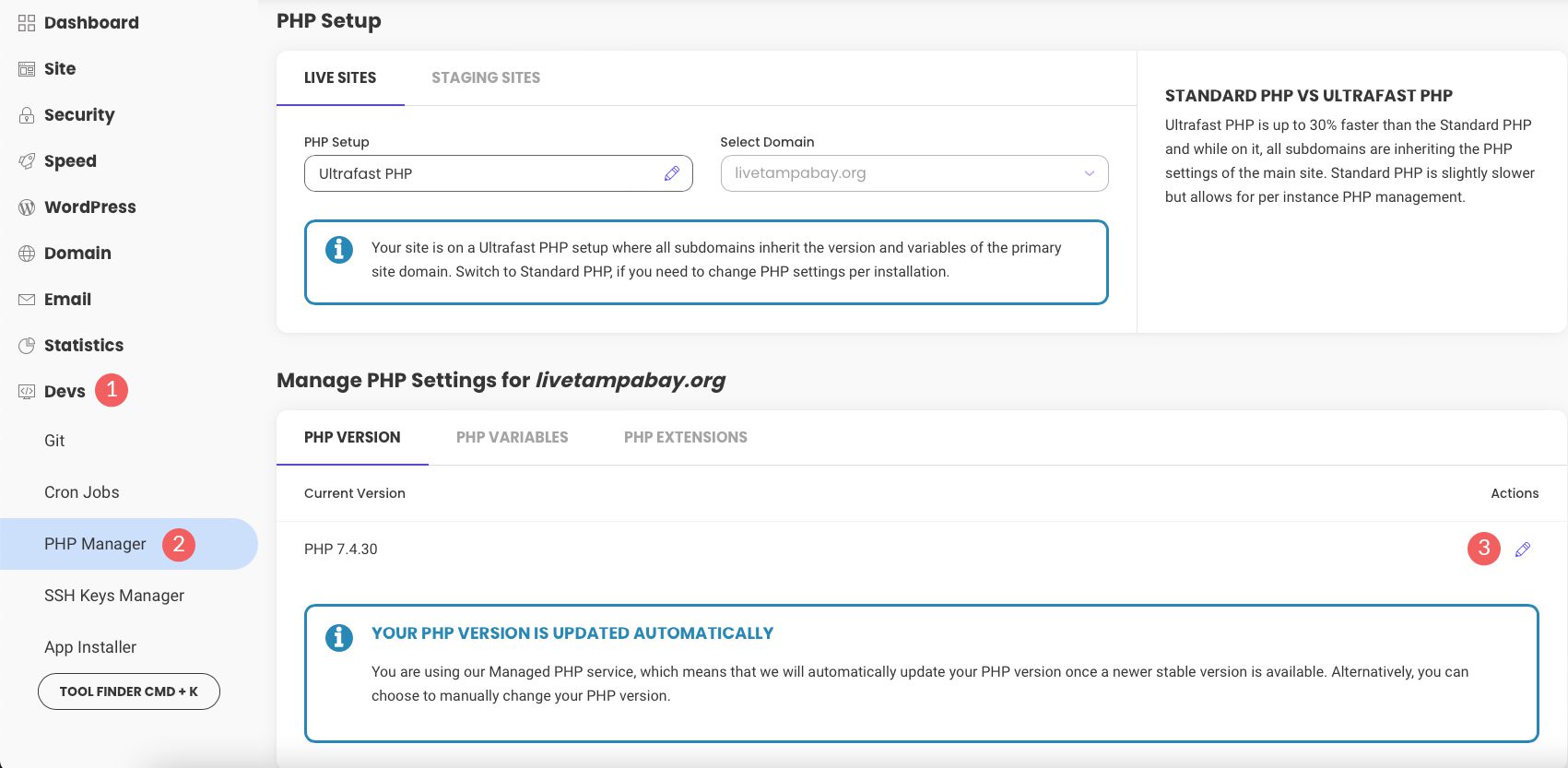Expand the Site sidebar section
The width and height of the screenshot is (1568, 768).
pos(59,69)
